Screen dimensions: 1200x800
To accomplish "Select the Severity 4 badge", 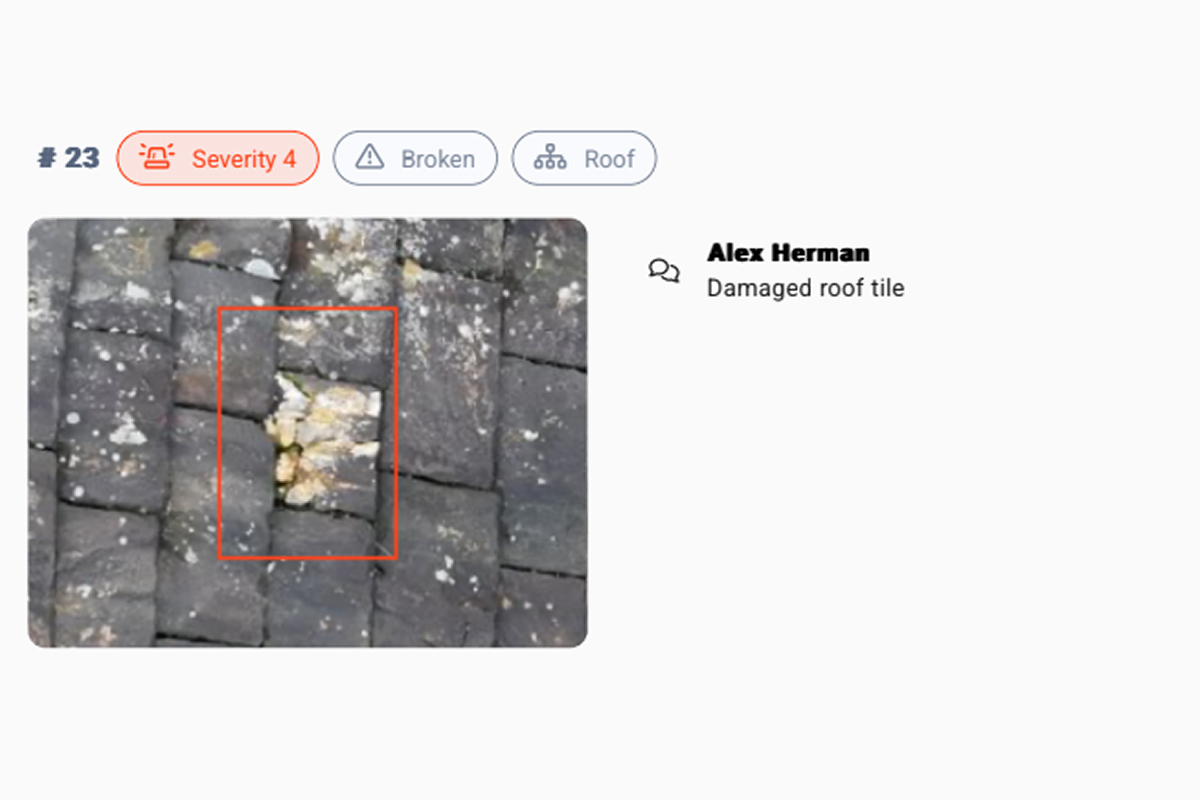I will click(218, 158).
